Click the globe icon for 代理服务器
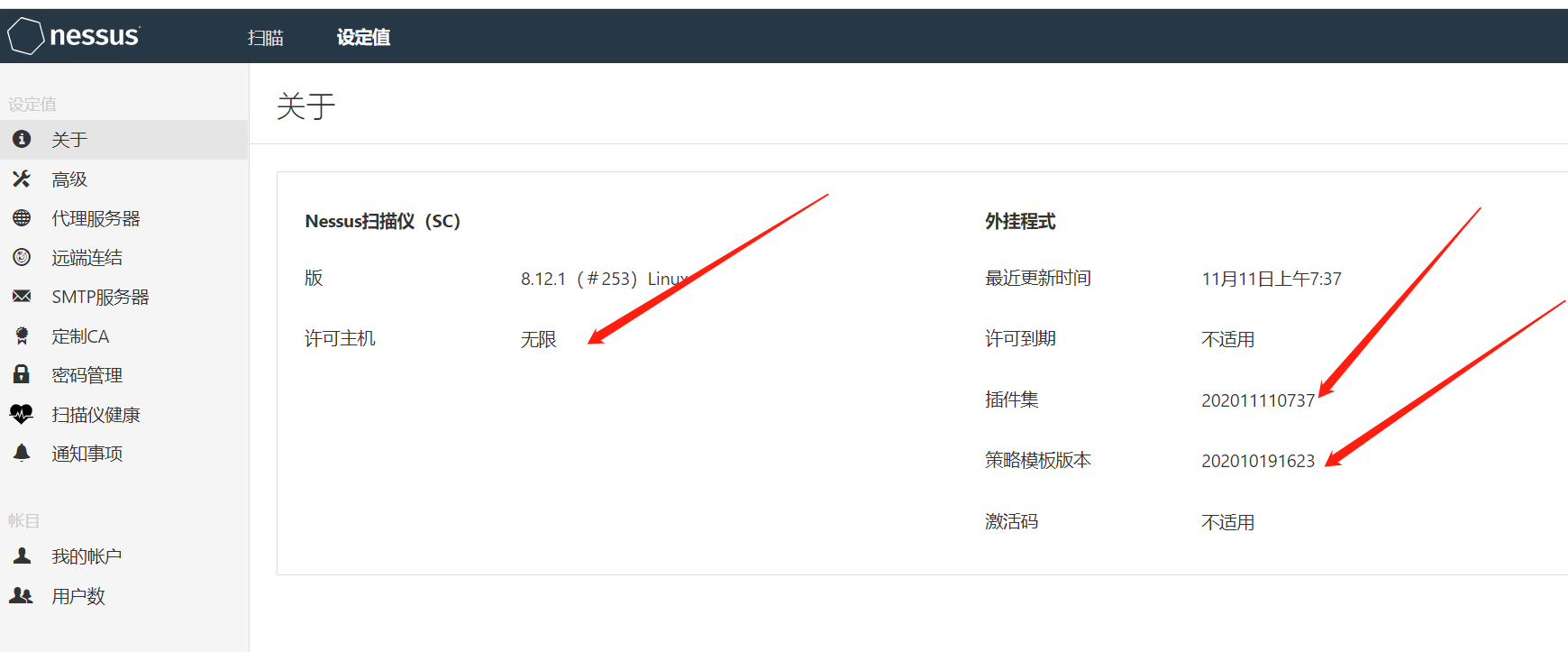 [x=22, y=218]
